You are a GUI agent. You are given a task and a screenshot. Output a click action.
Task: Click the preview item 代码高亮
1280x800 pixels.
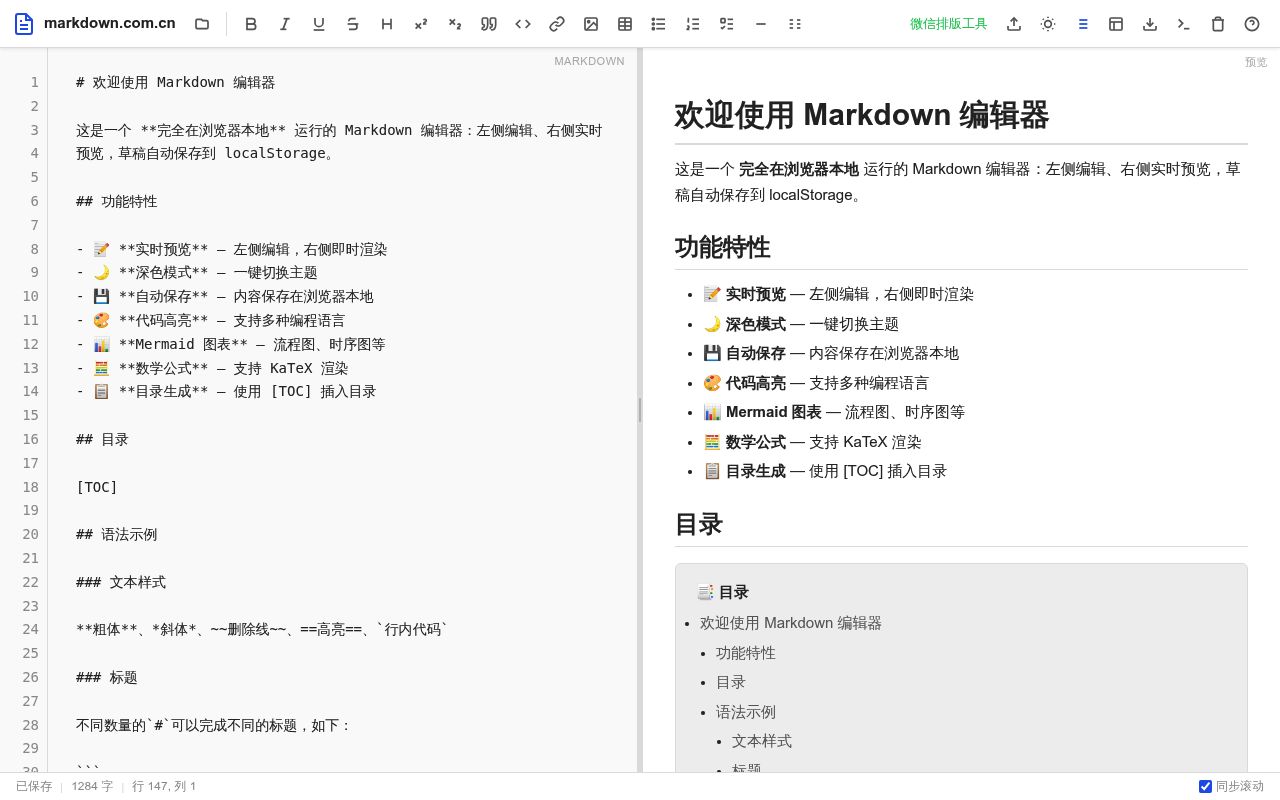(x=816, y=383)
